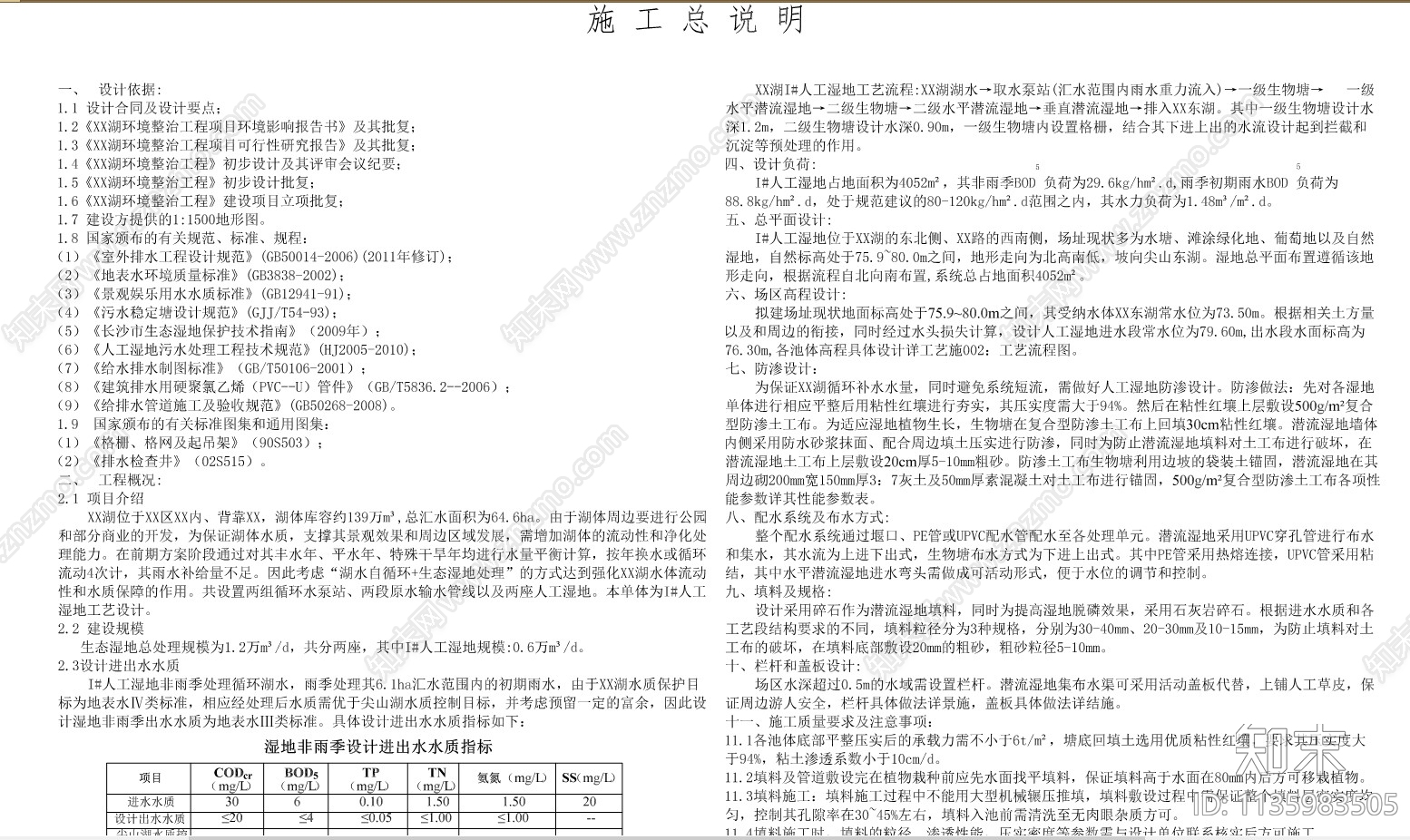1410x840 pixels.
Task: Select '《格栅、格网及起吊架》(90S503);' line
Action: pyautogui.click(x=191, y=443)
